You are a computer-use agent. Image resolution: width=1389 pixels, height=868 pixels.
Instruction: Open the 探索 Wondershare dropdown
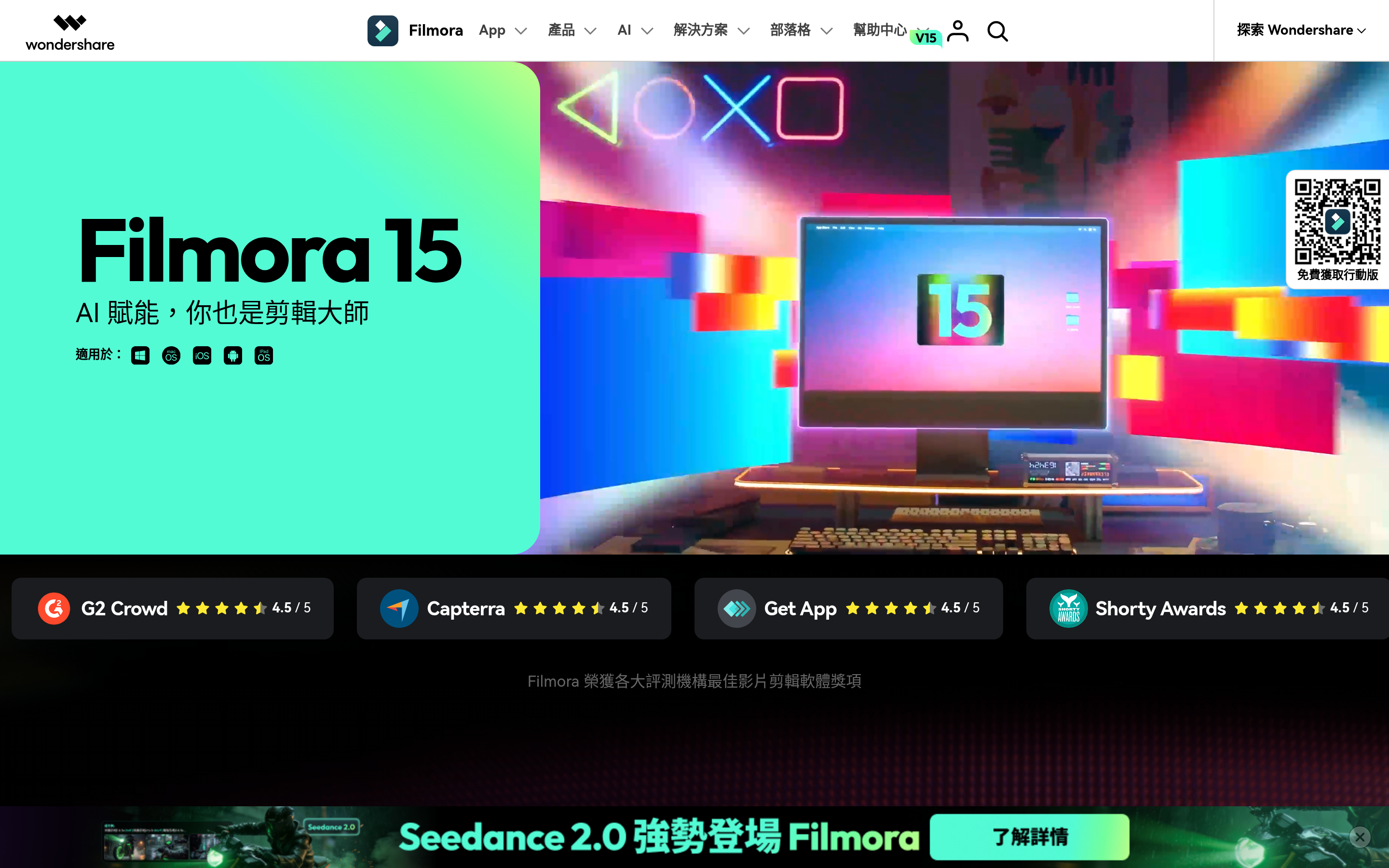point(1301,30)
